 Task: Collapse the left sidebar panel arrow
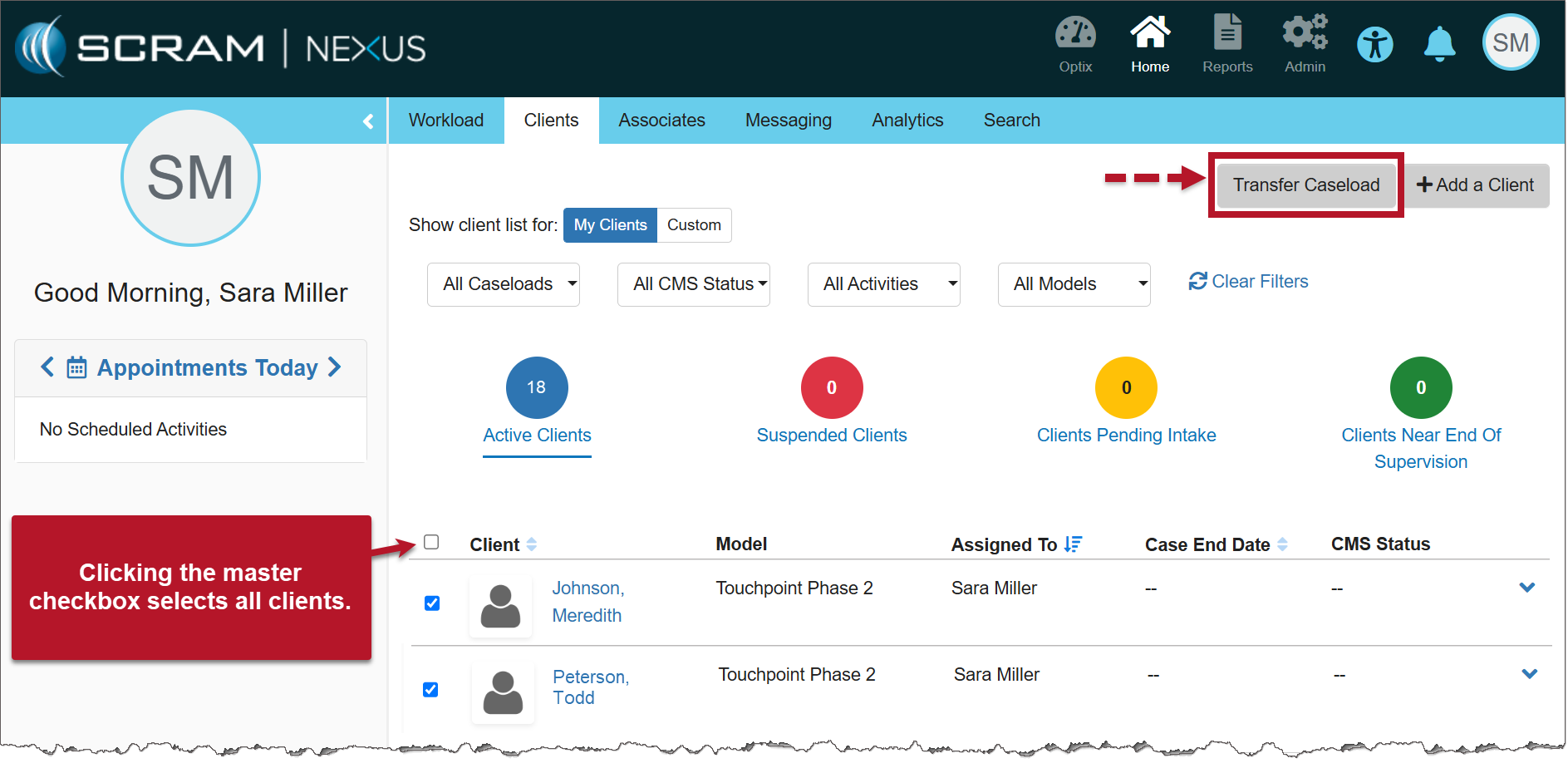(x=368, y=121)
